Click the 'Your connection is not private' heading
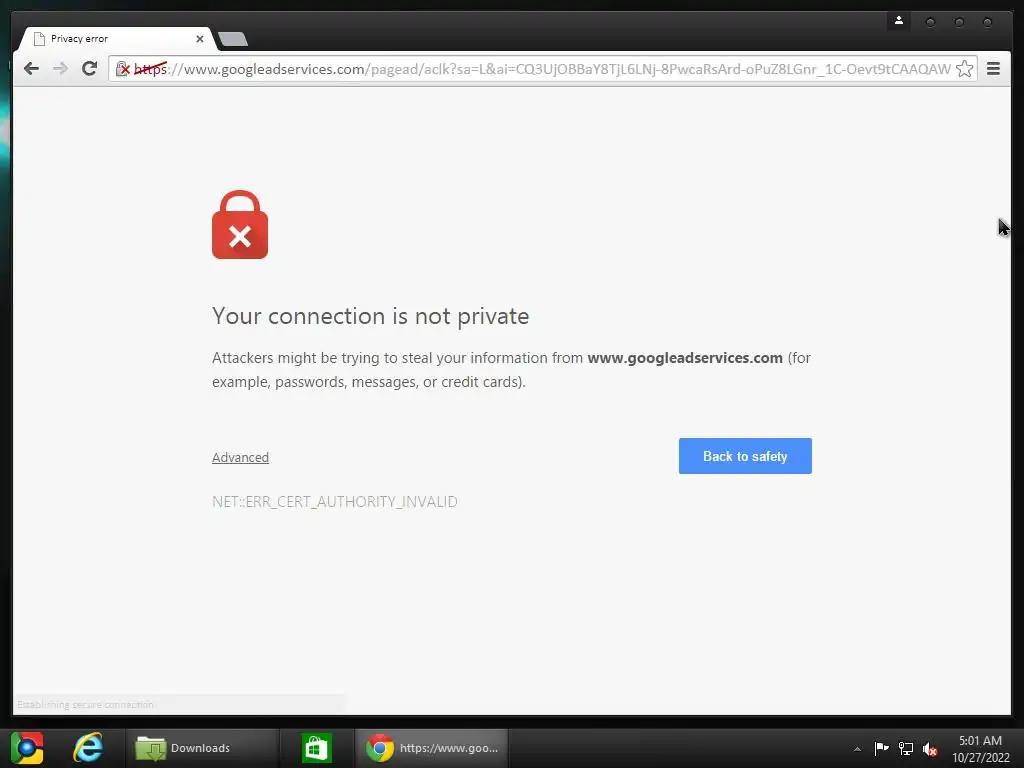 point(370,316)
